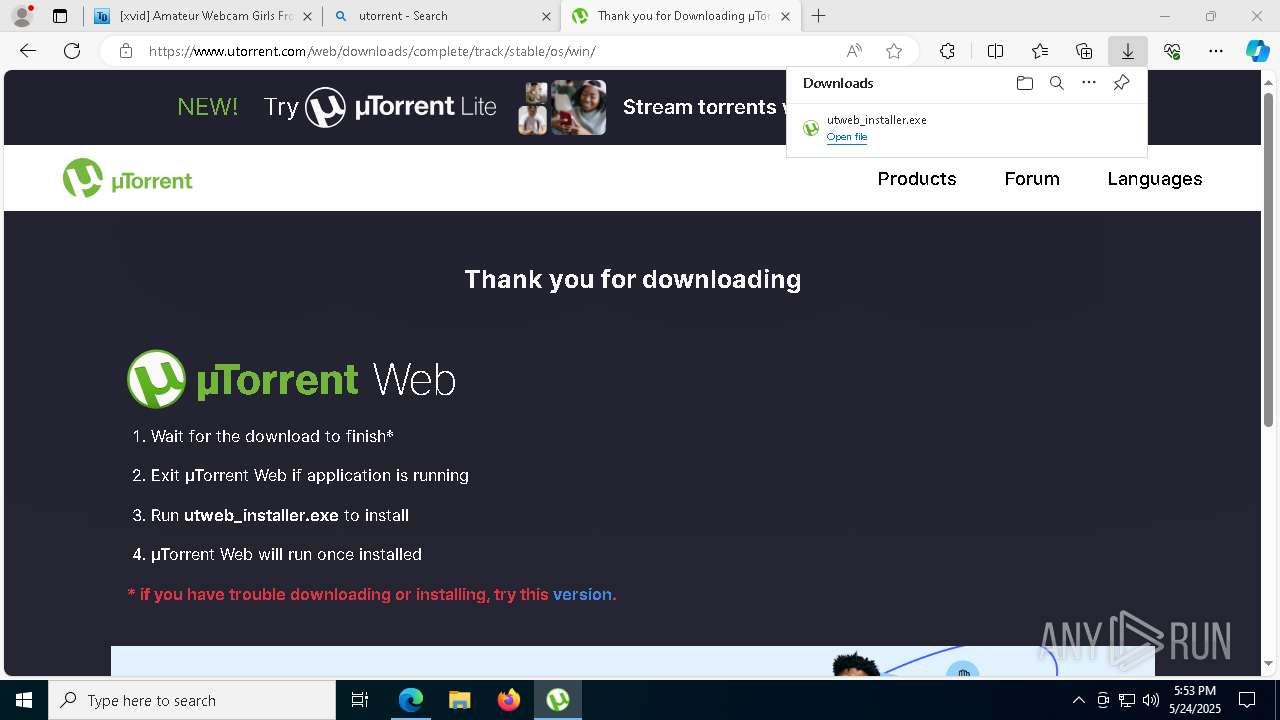Launch Firefox from the taskbar
The image size is (1280, 720).
click(x=509, y=700)
